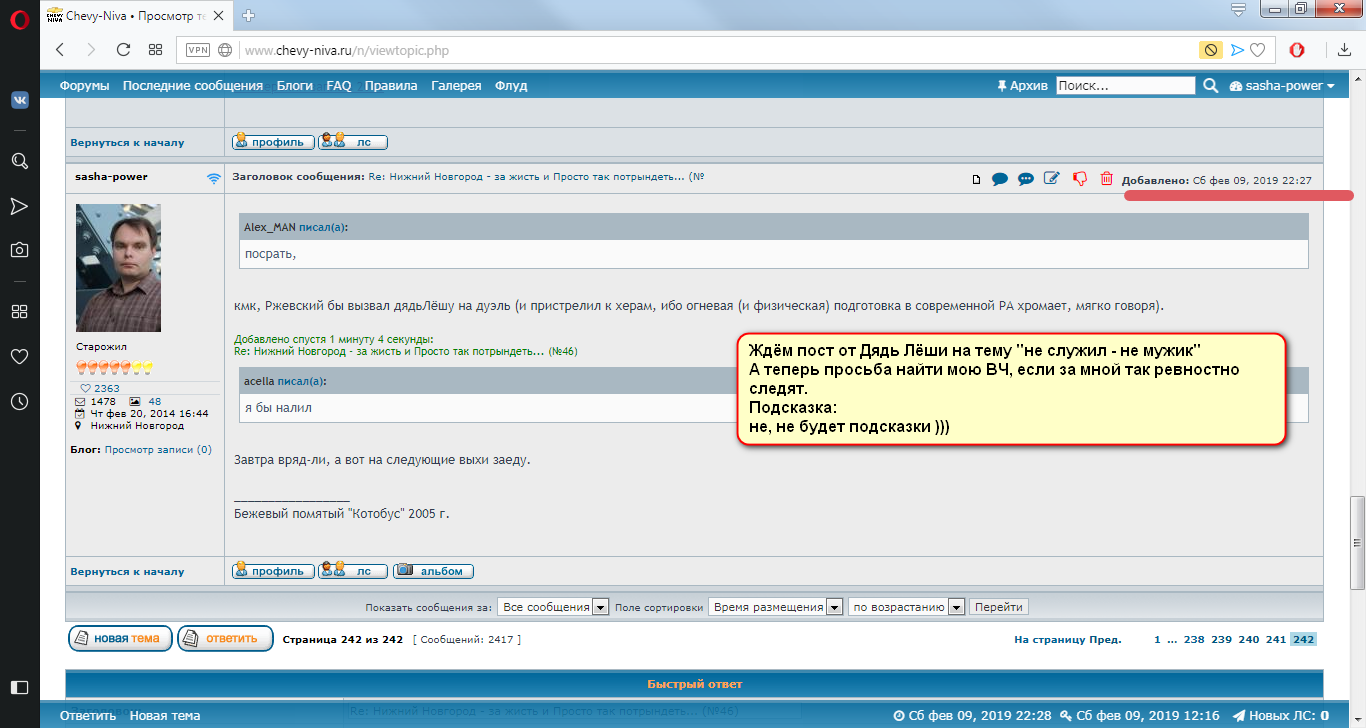Screen dimensions: 1366x728
Task: Click the edit post pencil icon
Action: [x=1051, y=179]
